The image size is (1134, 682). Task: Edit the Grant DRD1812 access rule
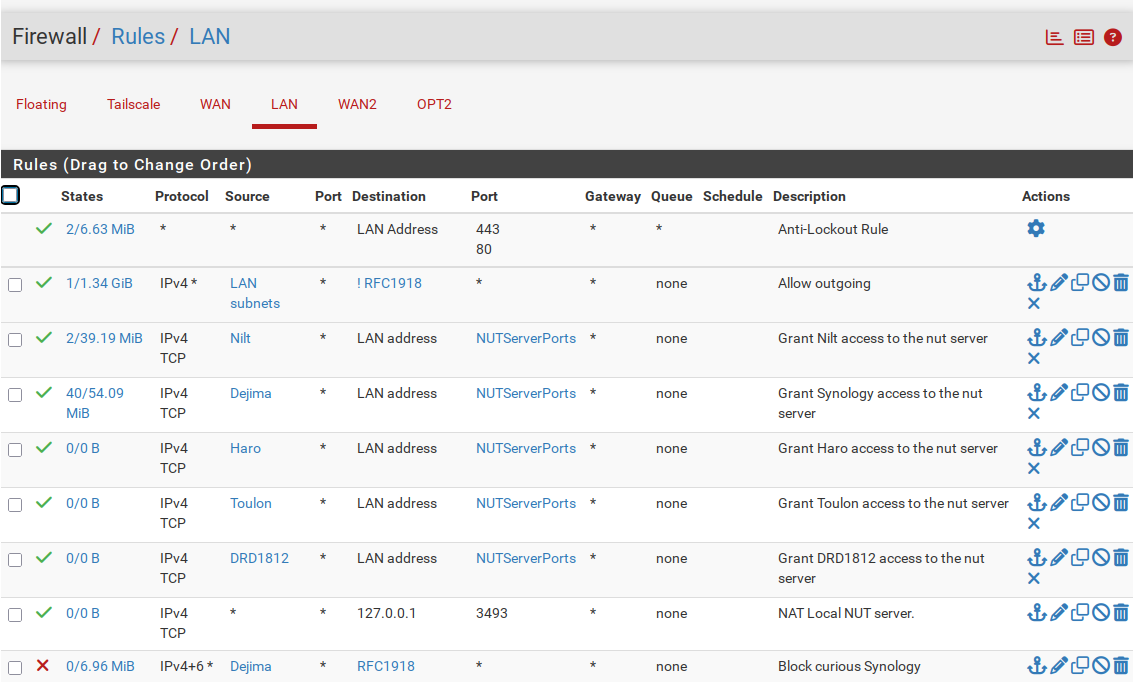coord(1059,558)
